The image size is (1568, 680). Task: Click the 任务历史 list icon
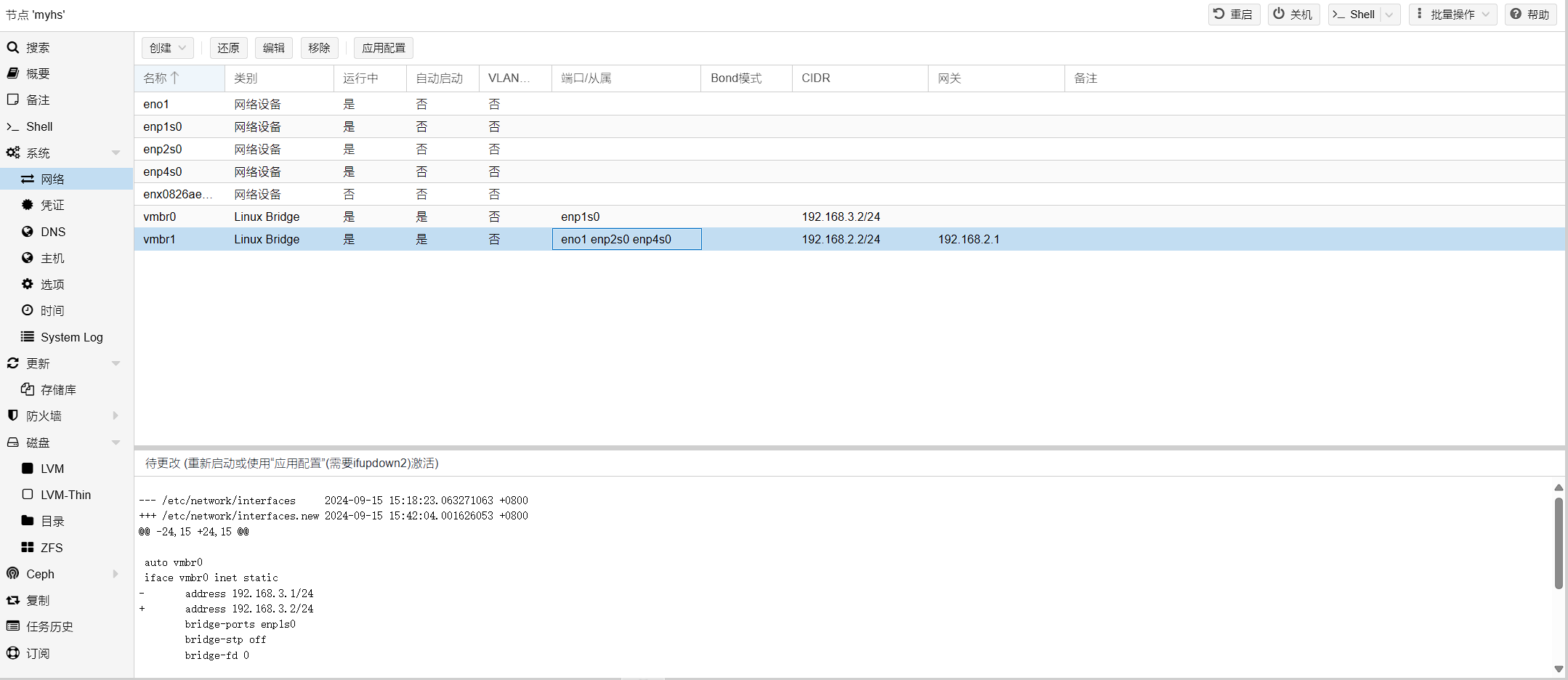(12, 626)
